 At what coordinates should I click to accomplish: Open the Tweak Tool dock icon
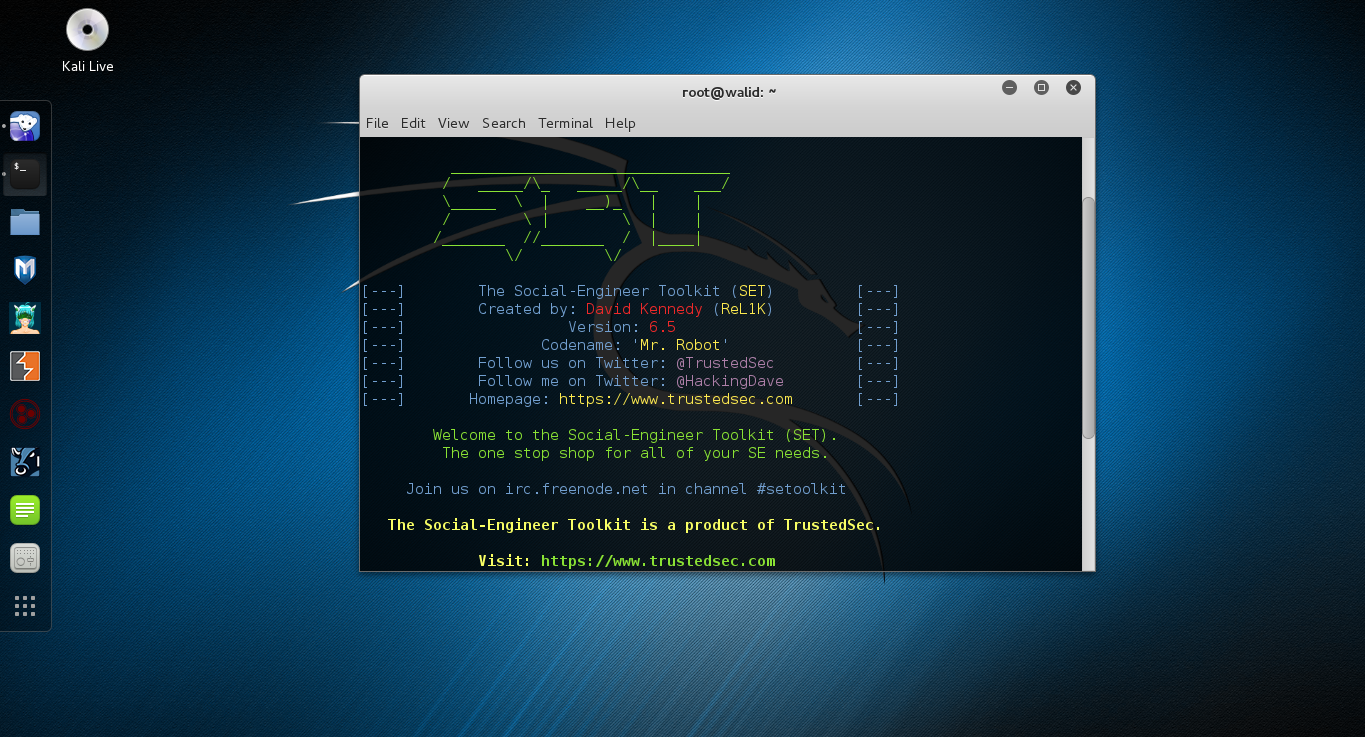[25, 558]
